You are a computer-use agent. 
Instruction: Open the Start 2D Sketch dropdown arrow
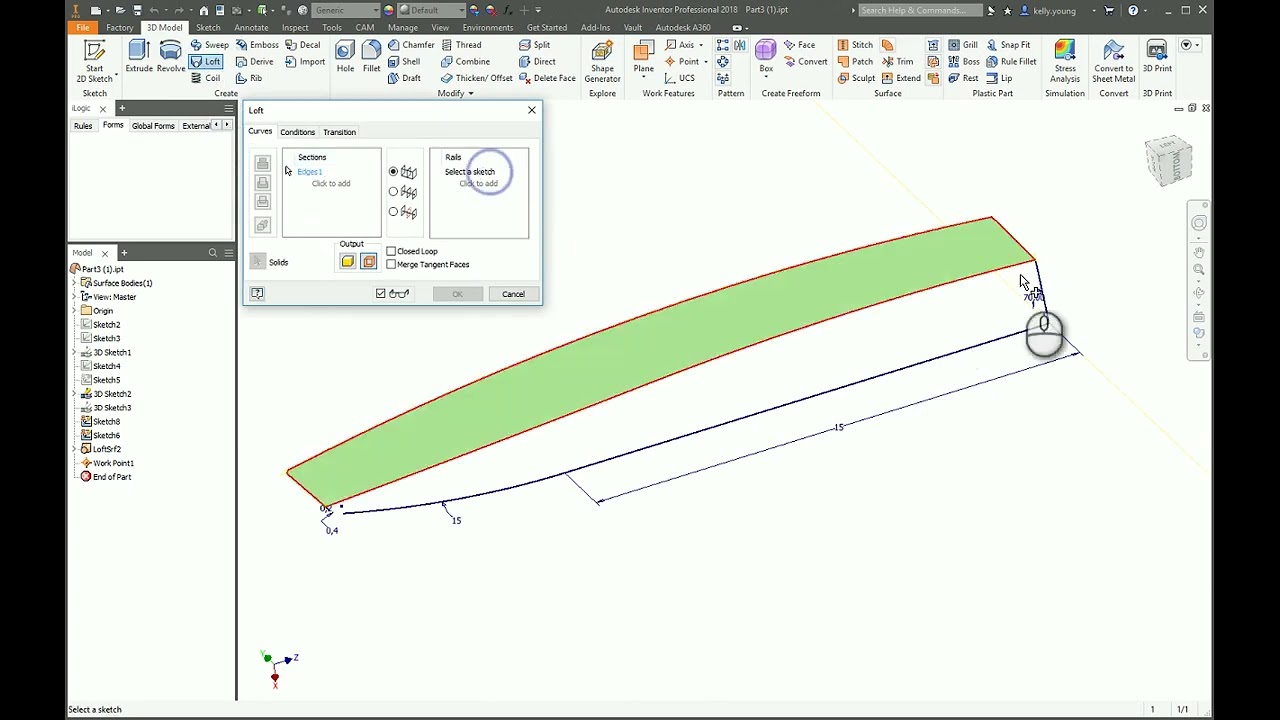coord(116,75)
